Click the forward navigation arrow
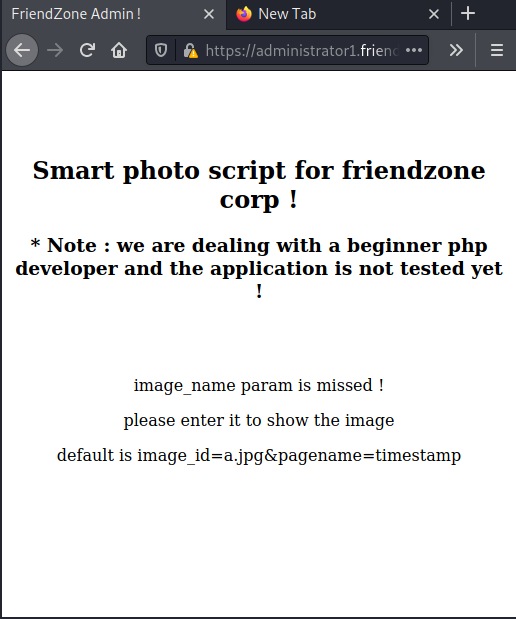This screenshot has height=619, width=516. (x=55, y=50)
